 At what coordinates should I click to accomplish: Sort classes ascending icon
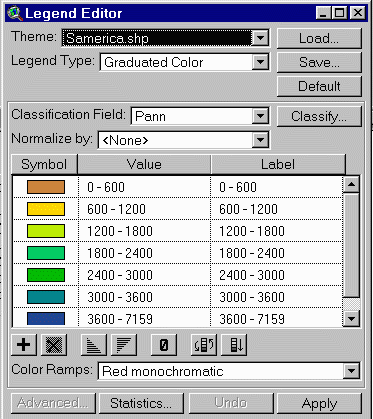(x=94, y=345)
